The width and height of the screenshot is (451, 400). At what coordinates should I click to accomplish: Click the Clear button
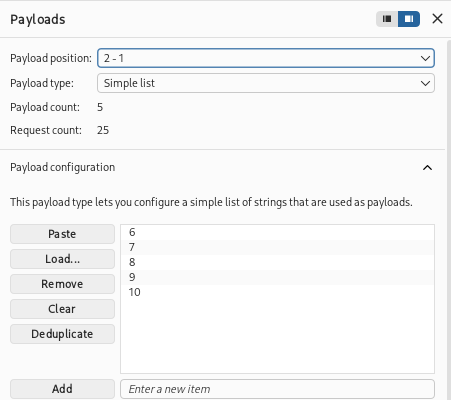[62, 309]
